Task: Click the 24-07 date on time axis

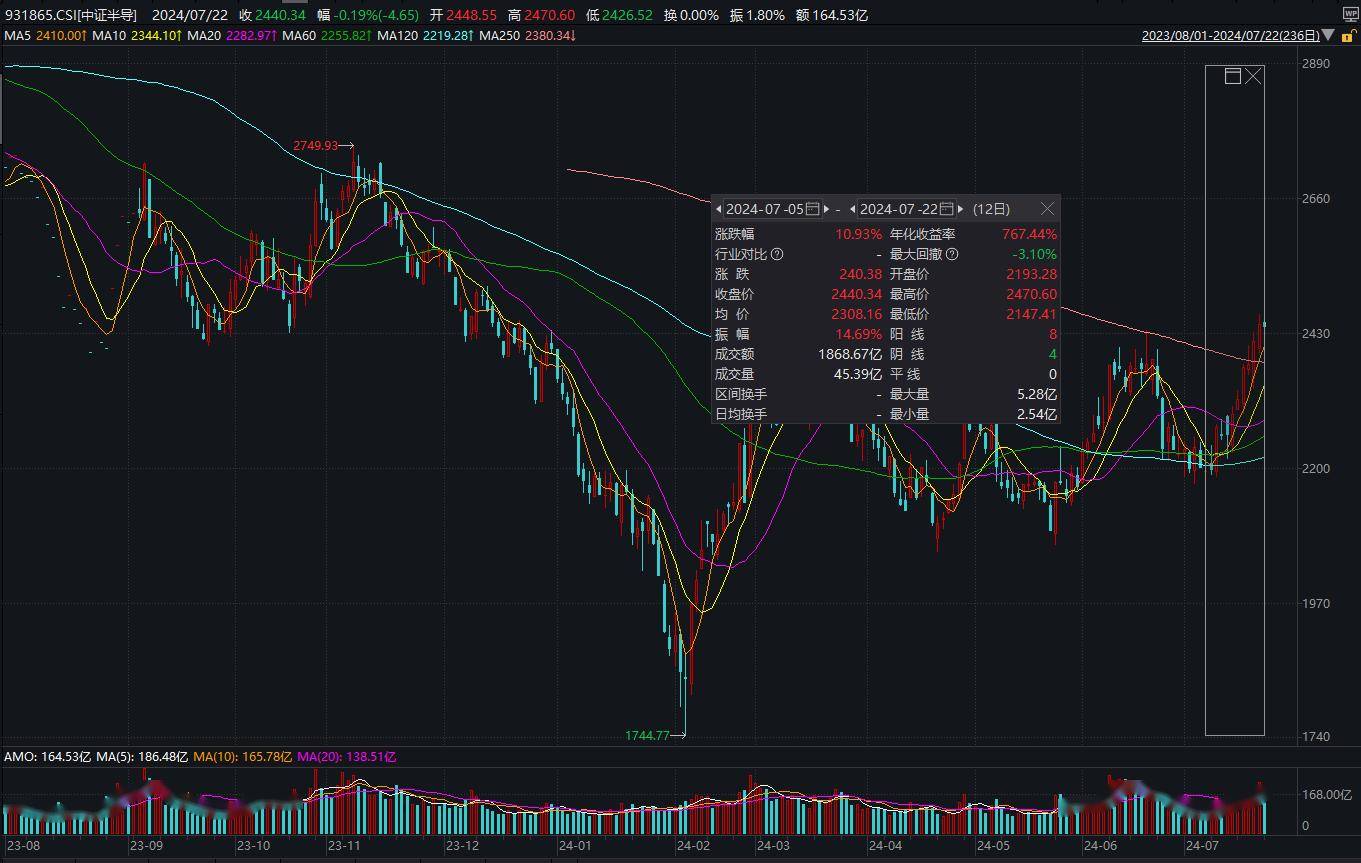Action: click(x=1200, y=845)
